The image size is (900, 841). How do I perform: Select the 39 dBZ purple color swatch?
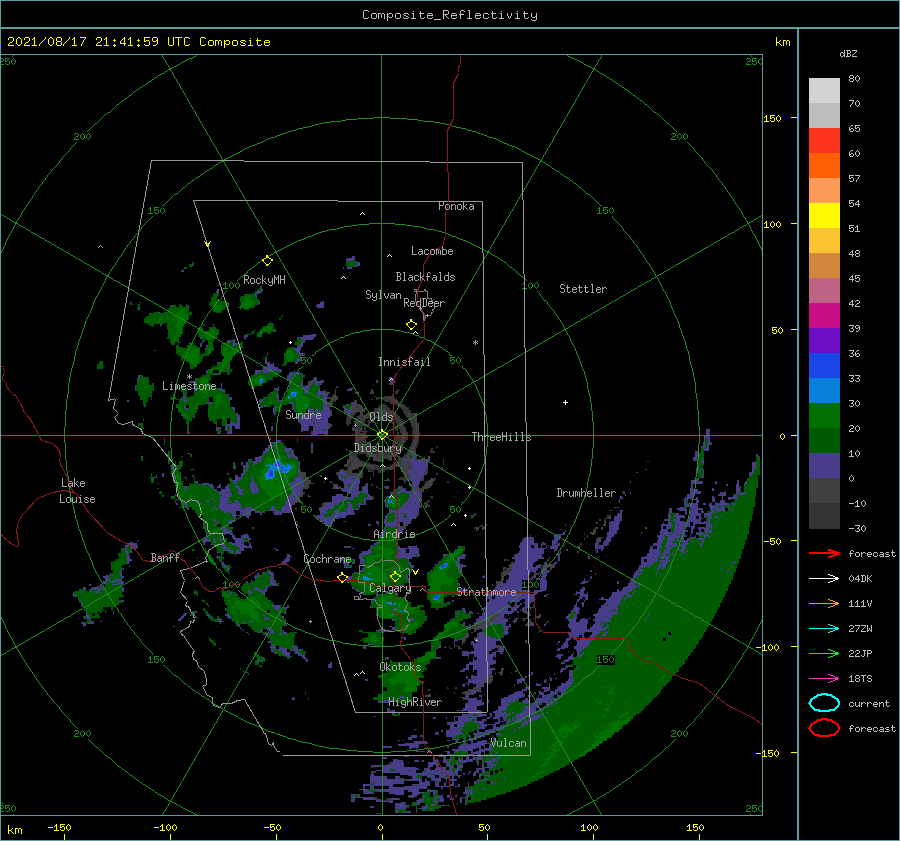pyautogui.click(x=824, y=340)
